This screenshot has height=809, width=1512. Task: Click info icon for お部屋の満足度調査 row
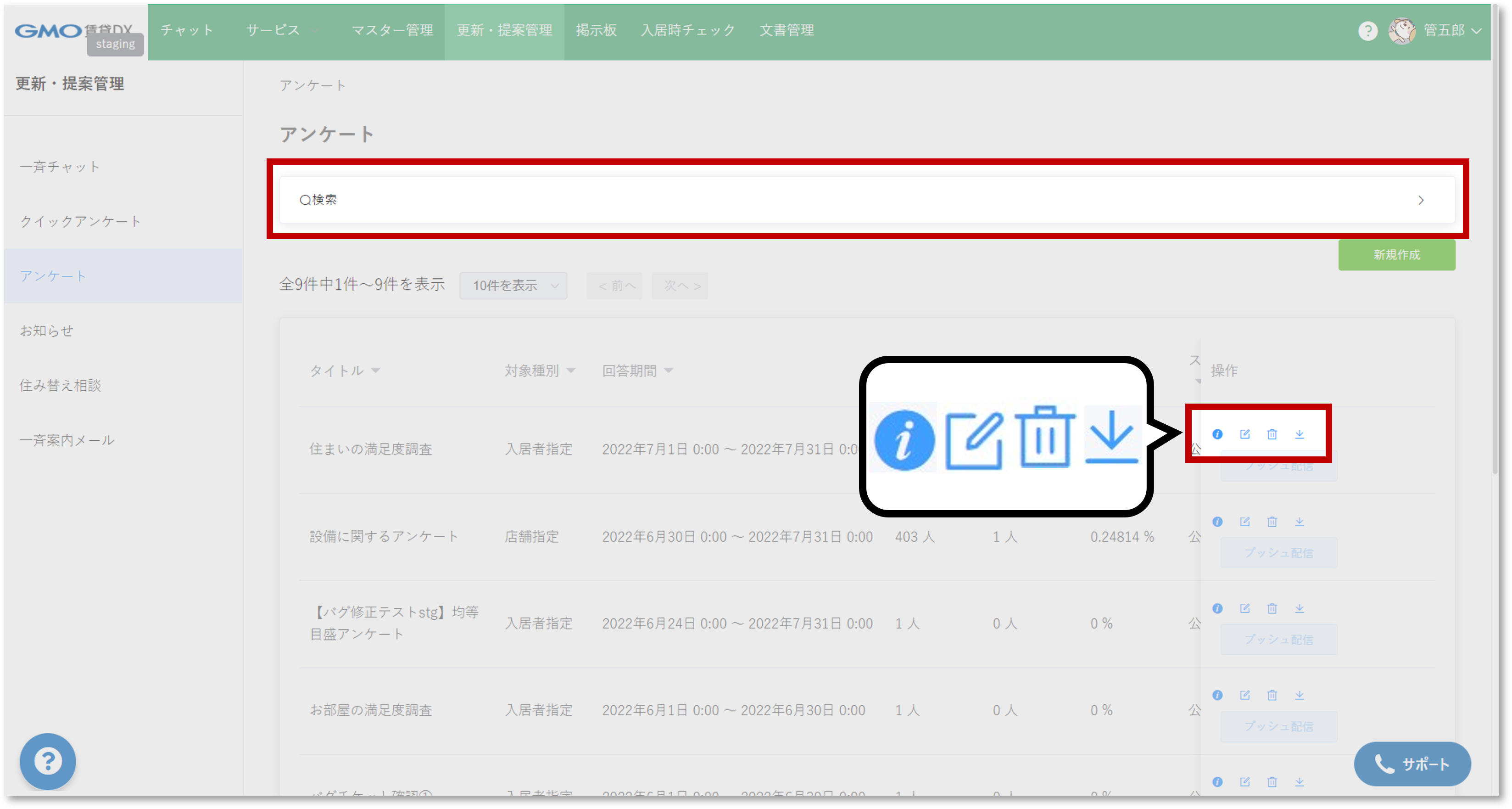tap(1217, 695)
